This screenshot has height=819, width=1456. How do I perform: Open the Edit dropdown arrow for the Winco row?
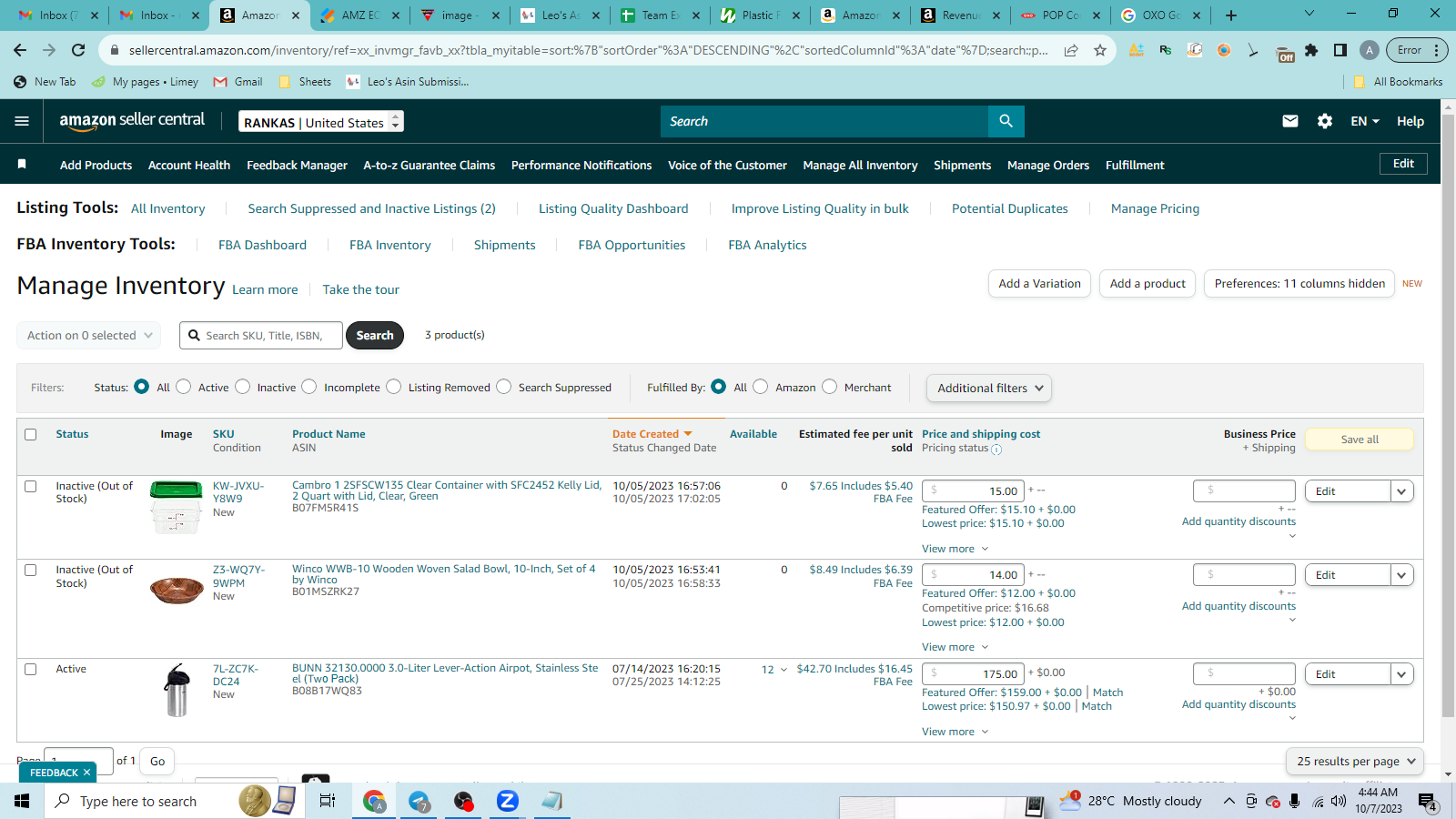point(1402,575)
